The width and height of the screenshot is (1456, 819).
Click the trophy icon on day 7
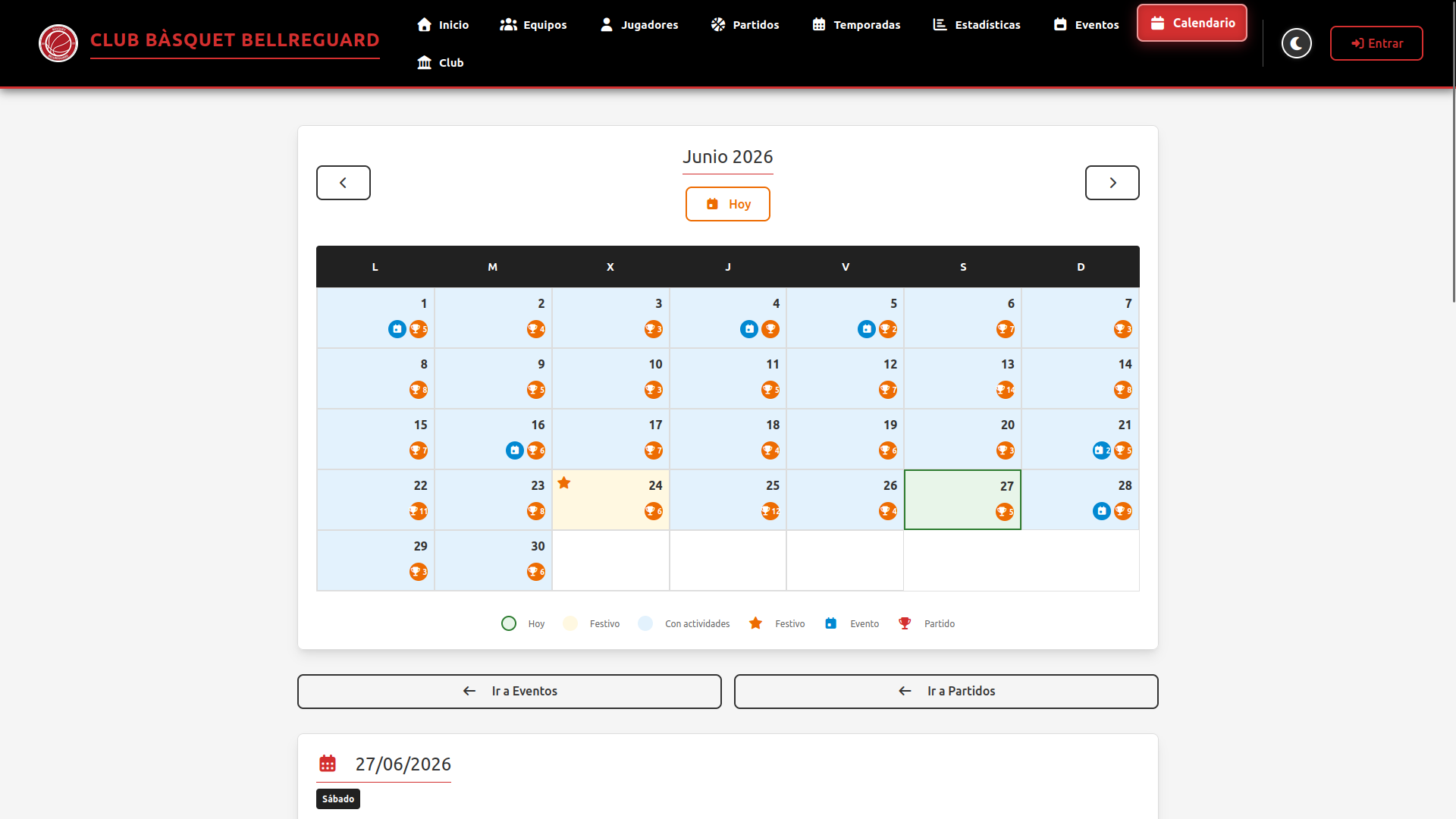[x=1123, y=329]
